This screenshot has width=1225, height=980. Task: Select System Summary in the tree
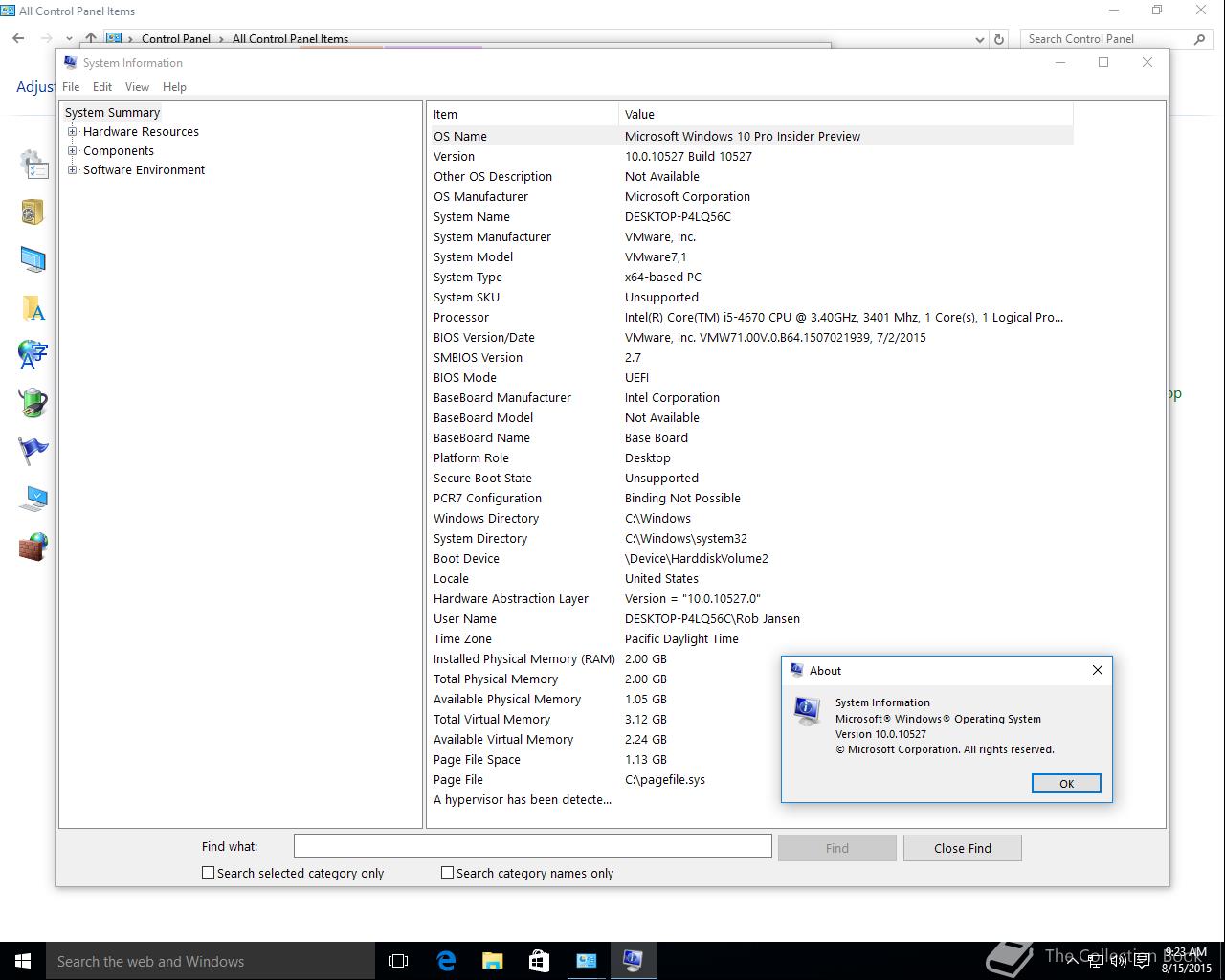click(112, 113)
